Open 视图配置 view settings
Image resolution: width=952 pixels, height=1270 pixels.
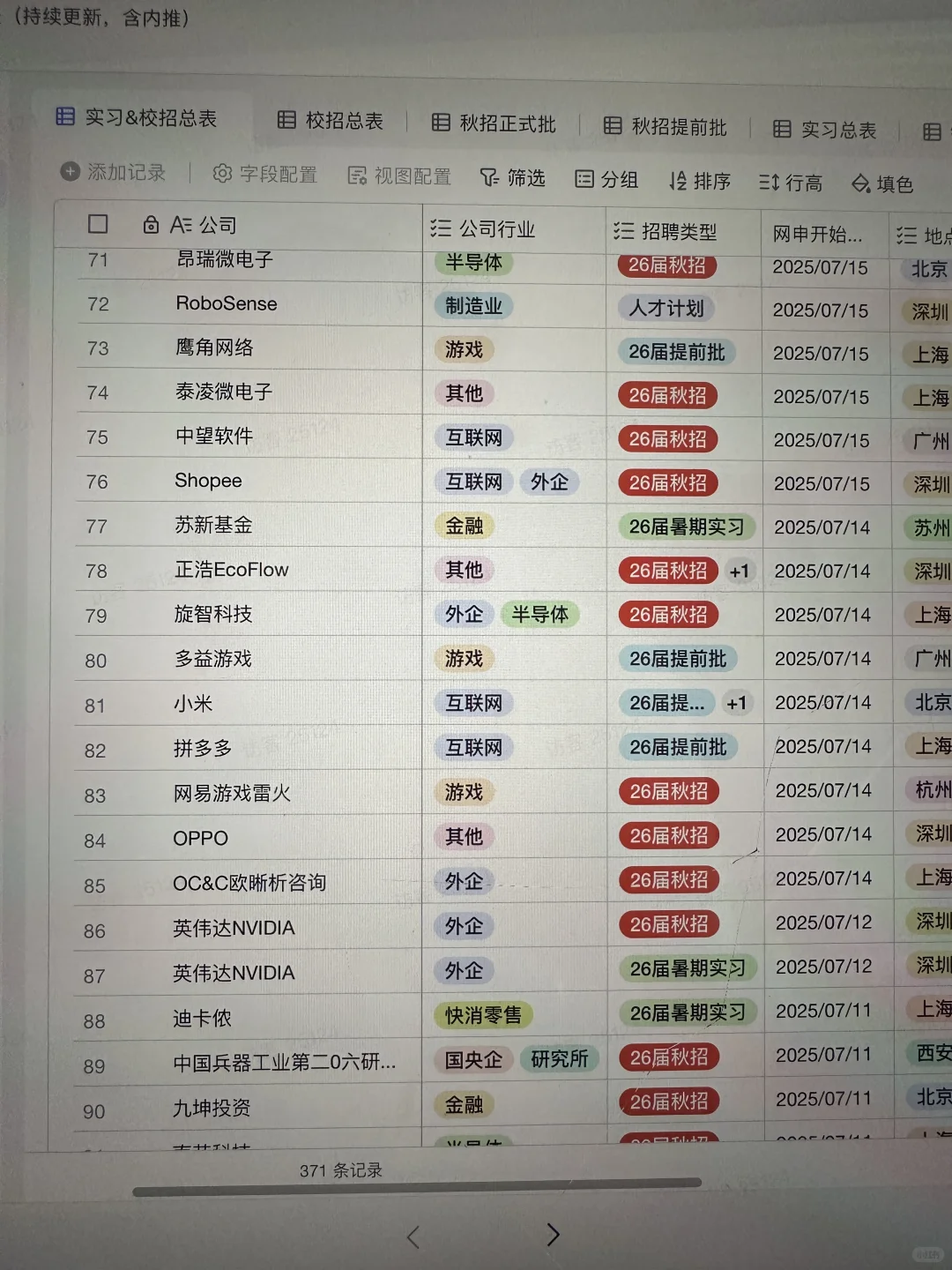click(398, 176)
